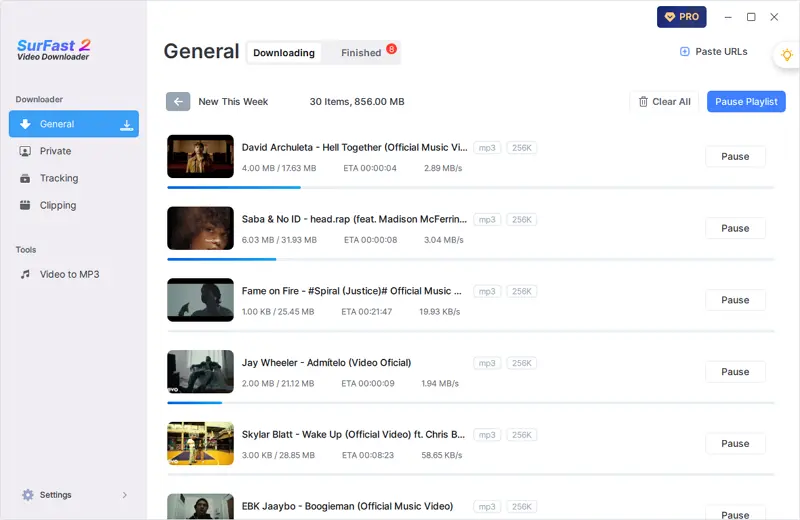The height and width of the screenshot is (520, 800).
Task: Click the EBK Jaaybo thumbnail
Action: 201,507
